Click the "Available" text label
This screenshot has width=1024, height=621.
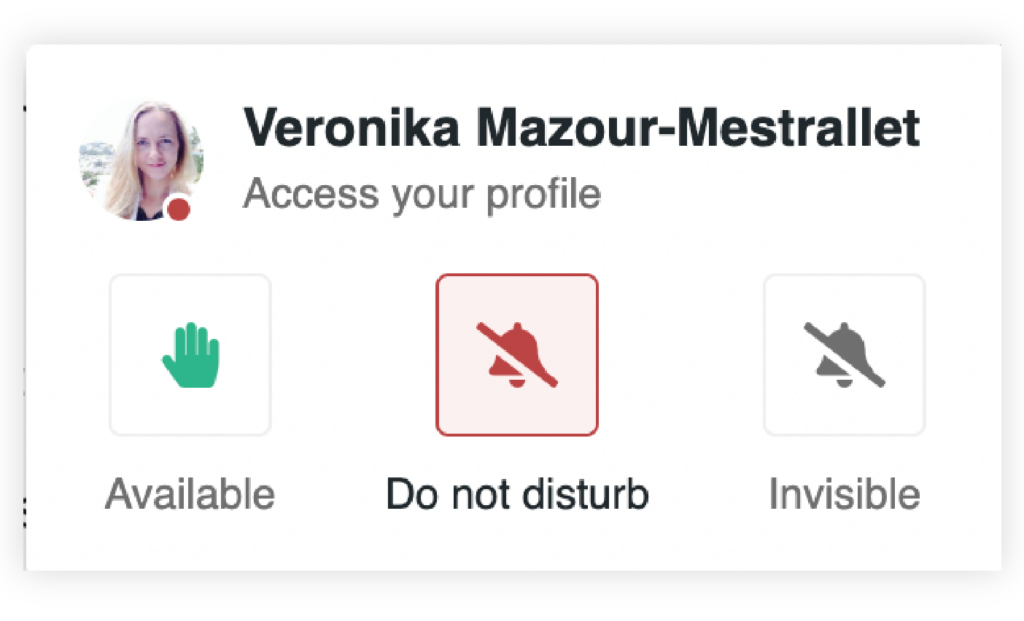pyautogui.click(x=190, y=494)
